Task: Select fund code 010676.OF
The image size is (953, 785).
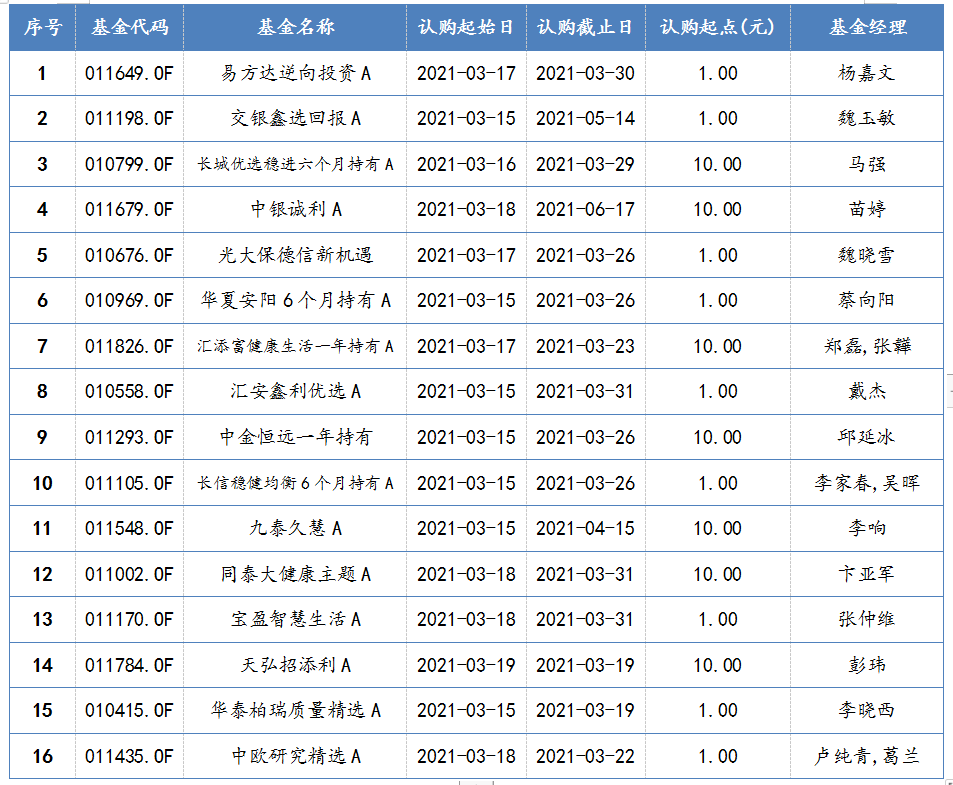Action: point(129,255)
